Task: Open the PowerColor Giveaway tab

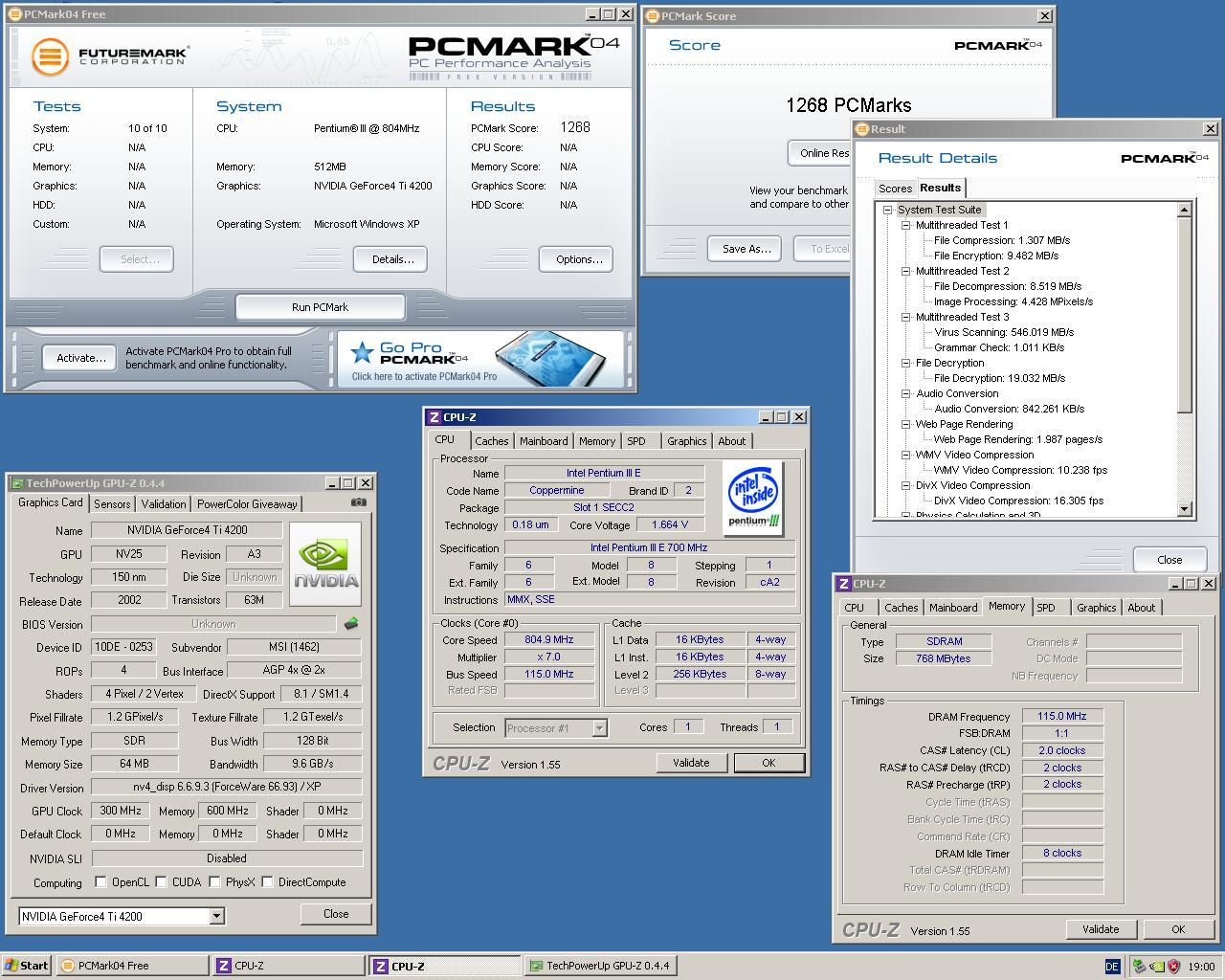Action: pos(247,503)
